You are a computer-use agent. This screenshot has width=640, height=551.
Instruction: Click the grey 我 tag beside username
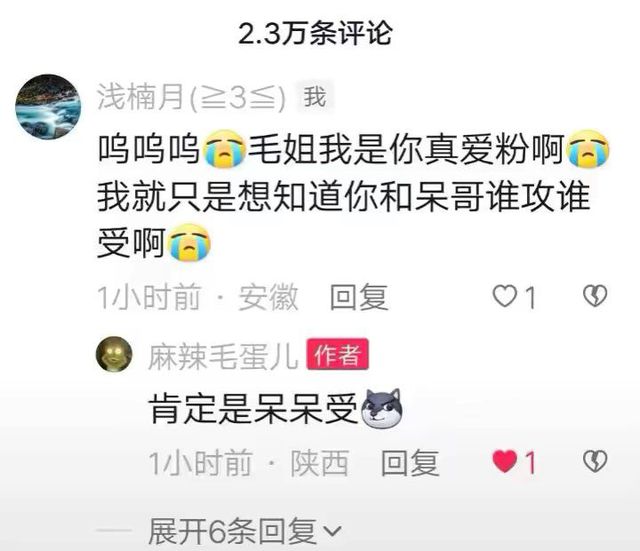(315, 97)
